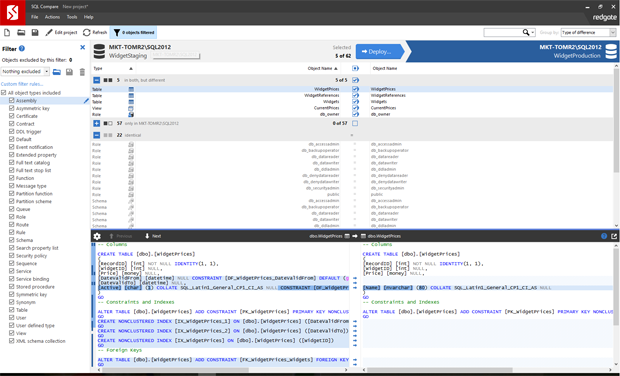Open the Nothing excluded filter dropdown

25,72
